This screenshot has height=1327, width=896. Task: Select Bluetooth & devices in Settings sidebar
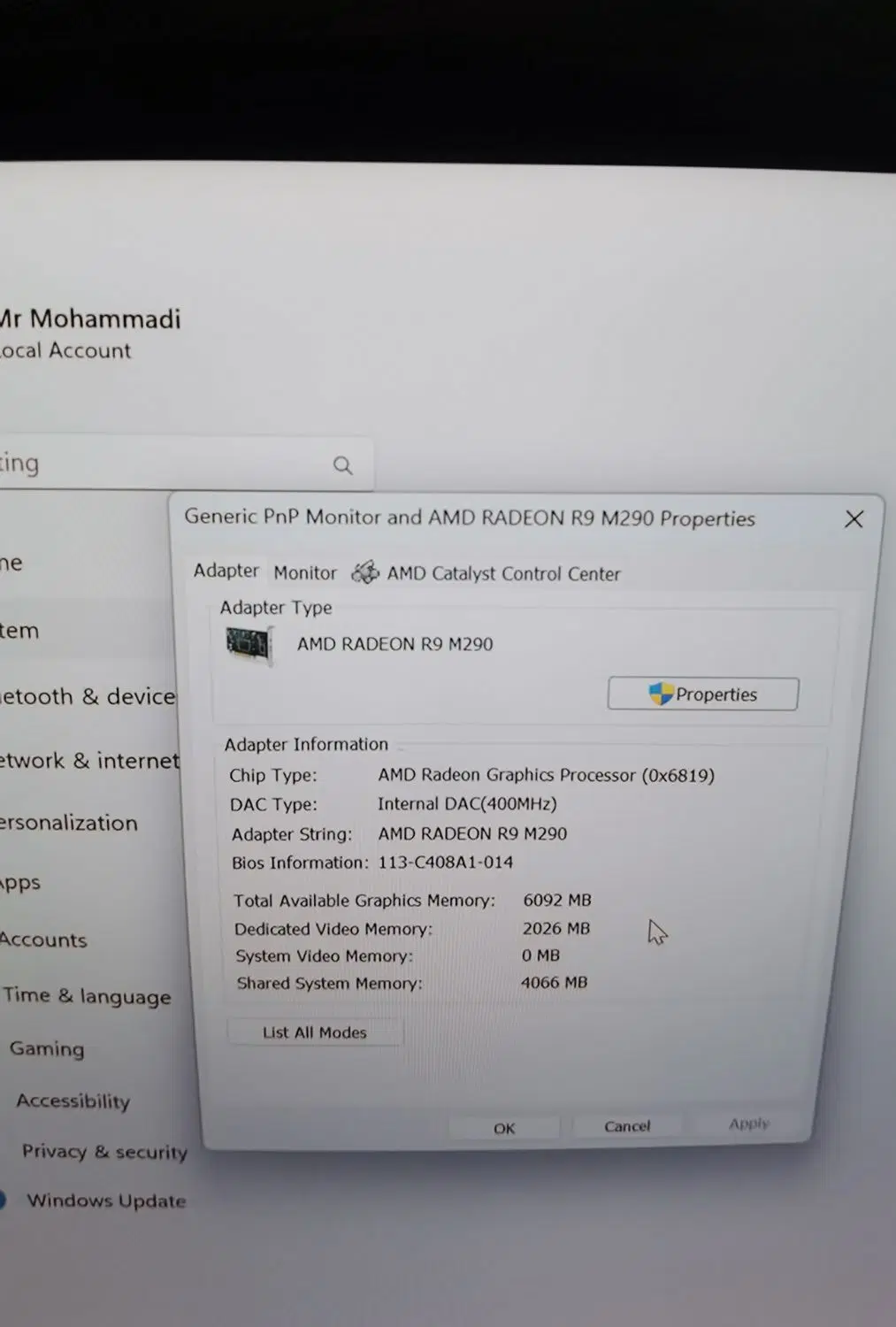click(88, 696)
